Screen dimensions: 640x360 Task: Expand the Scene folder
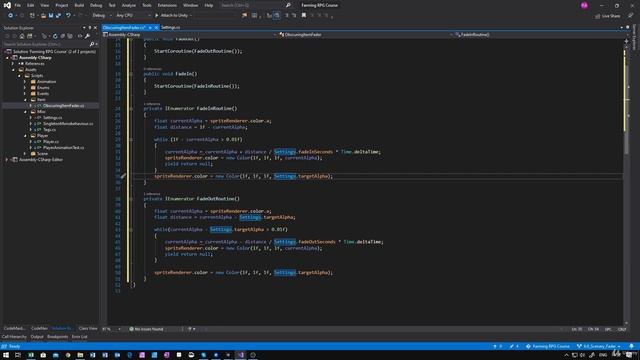point(25,153)
